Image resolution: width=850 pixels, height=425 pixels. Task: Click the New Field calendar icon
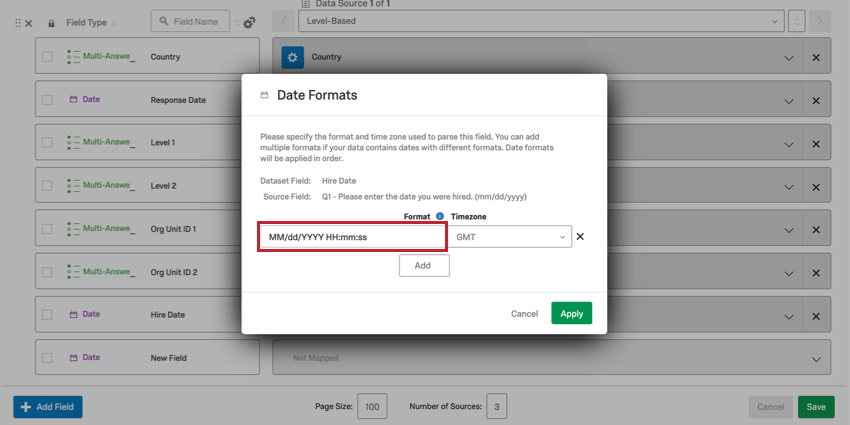74,357
